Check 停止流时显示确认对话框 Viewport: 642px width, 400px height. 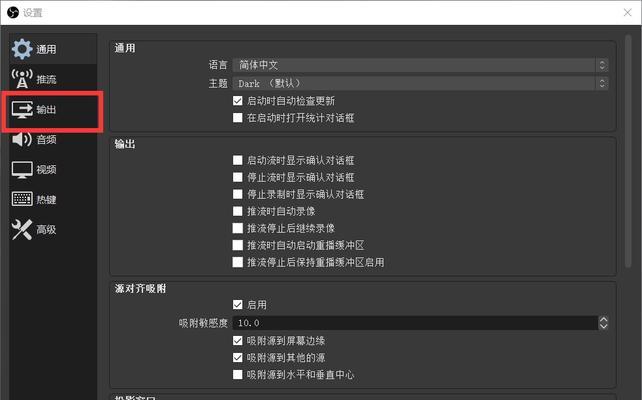click(x=237, y=177)
